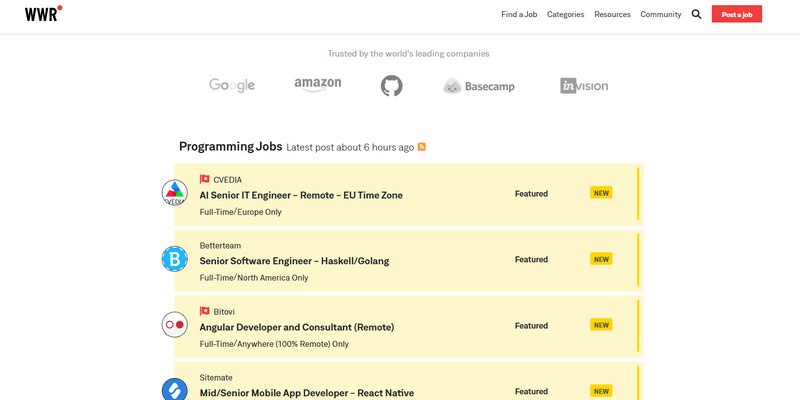Open Angular Developer and Consultant job
This screenshot has width=800, height=400.
tap(296, 327)
